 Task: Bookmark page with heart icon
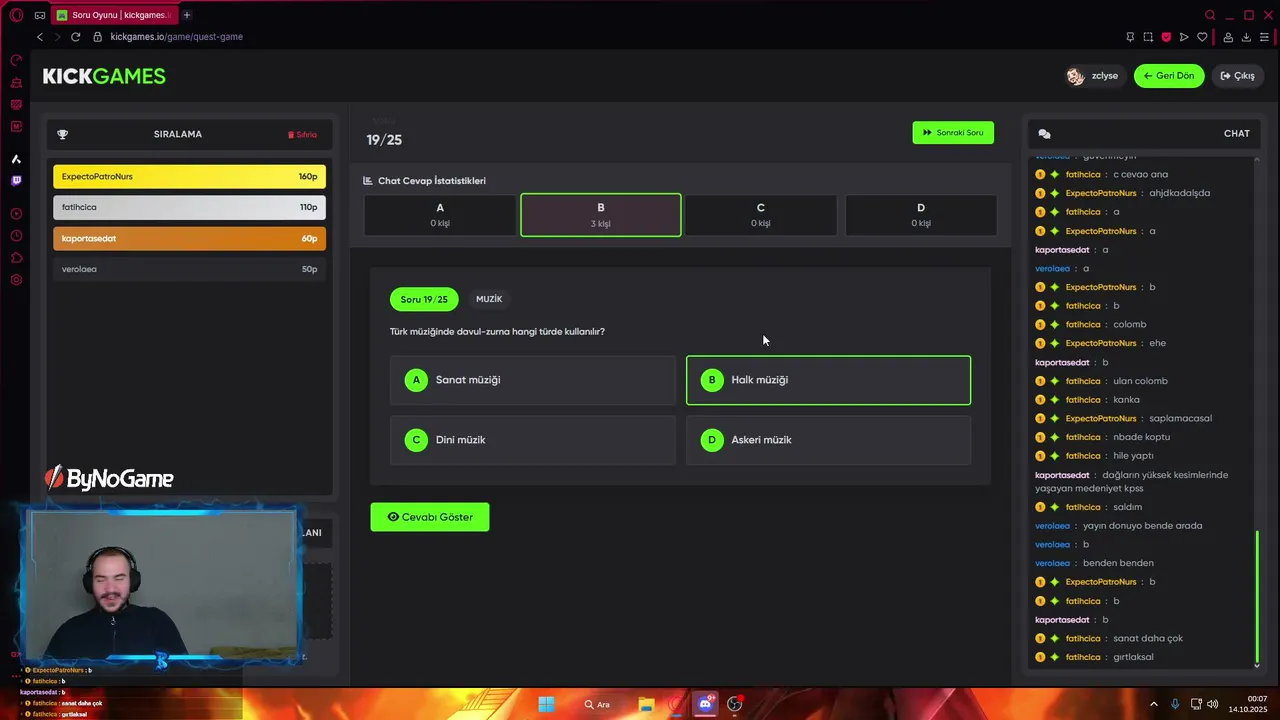[x=1202, y=37]
